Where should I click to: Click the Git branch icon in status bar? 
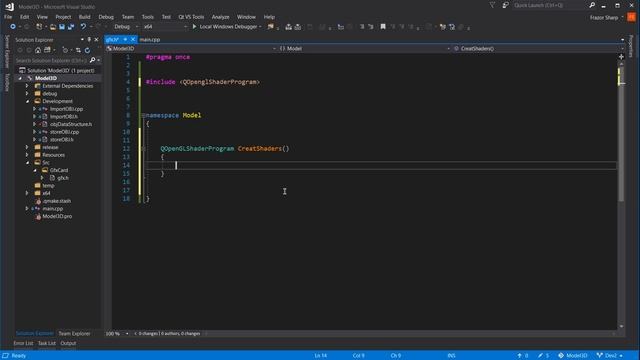pyautogui.click(x=600, y=356)
